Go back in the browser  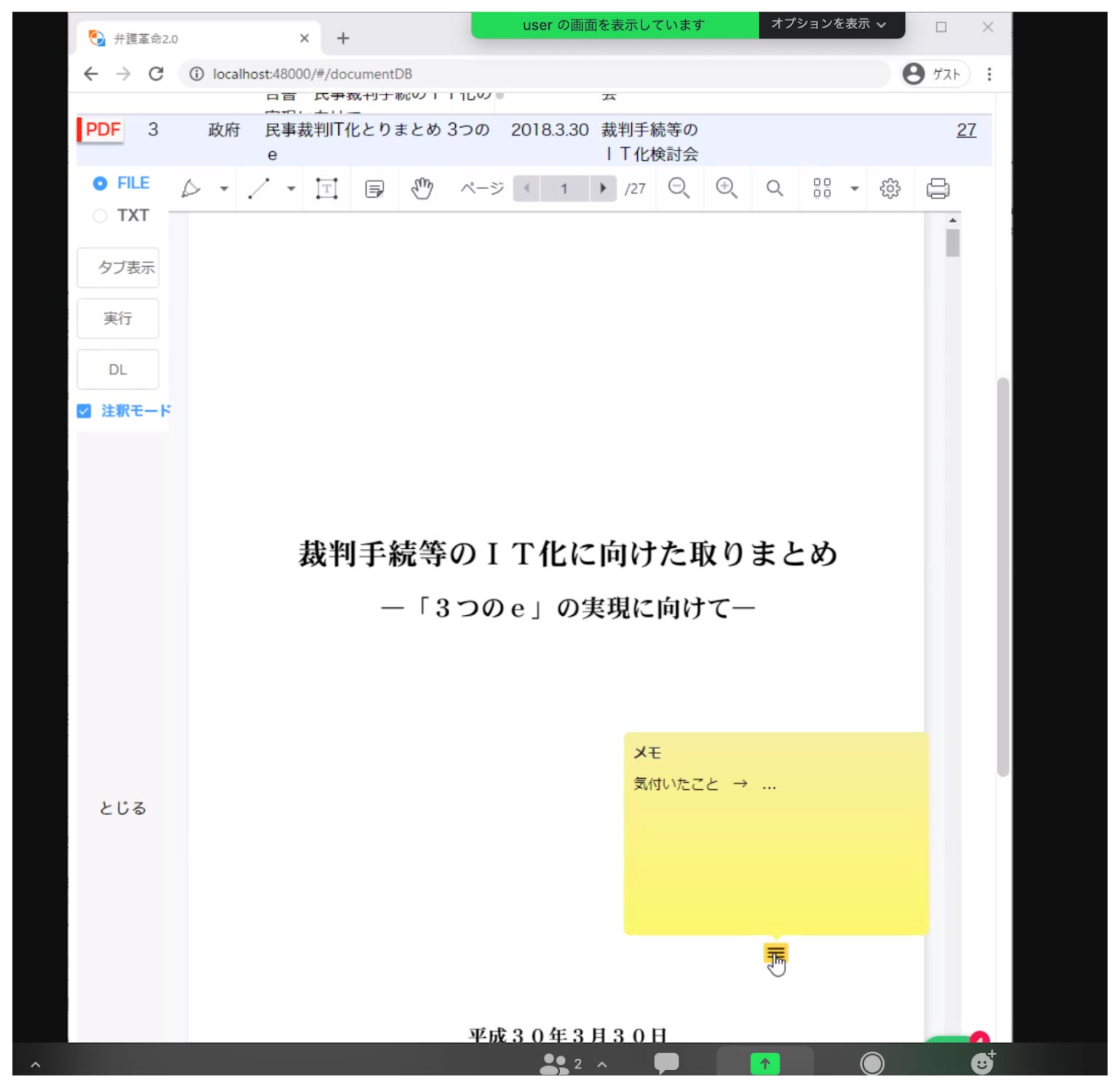pyautogui.click(x=91, y=74)
